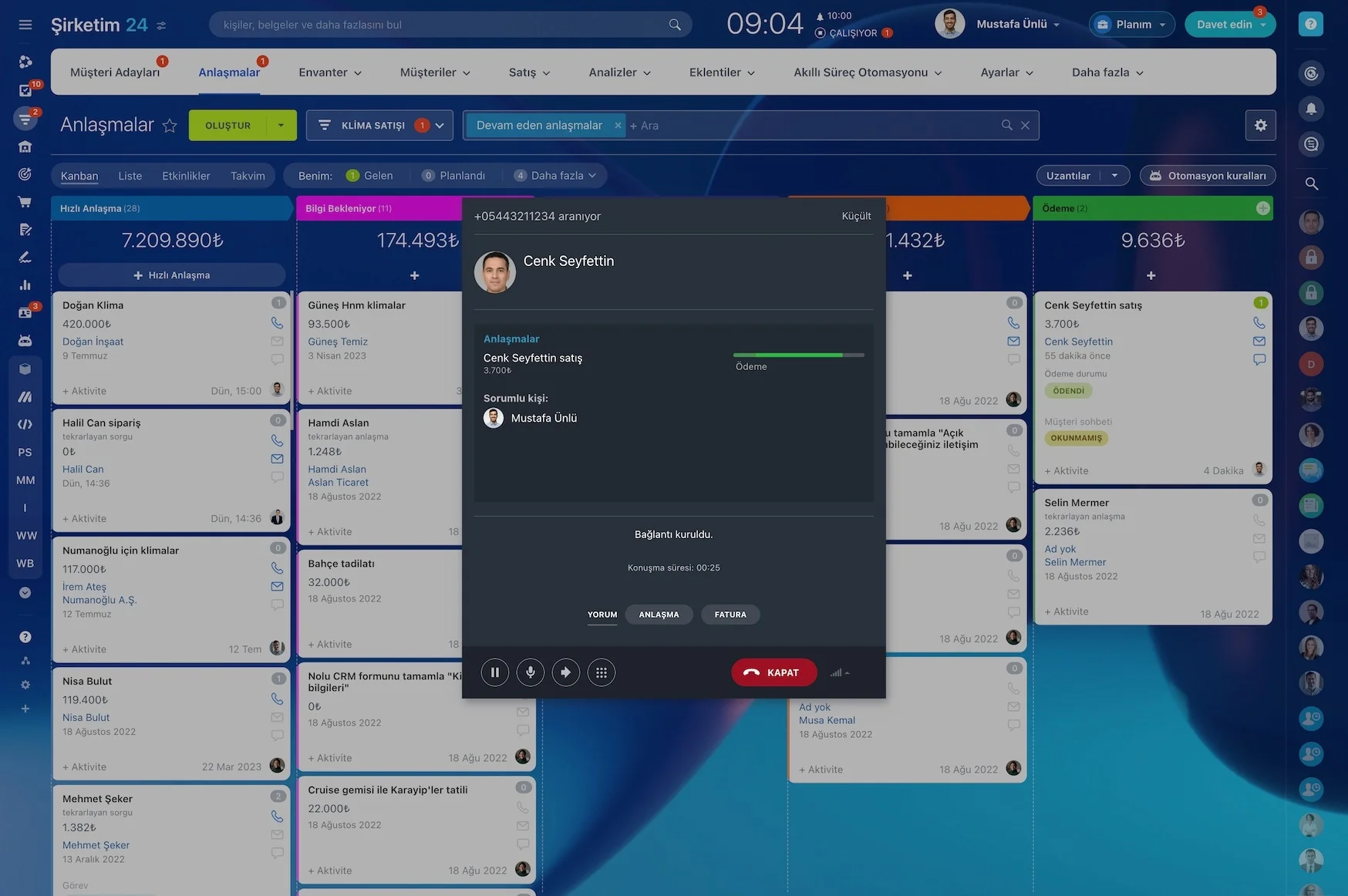Remove the Devam eden anlaşmalar filter chip
Screen dimensions: 1348x896
click(618, 126)
